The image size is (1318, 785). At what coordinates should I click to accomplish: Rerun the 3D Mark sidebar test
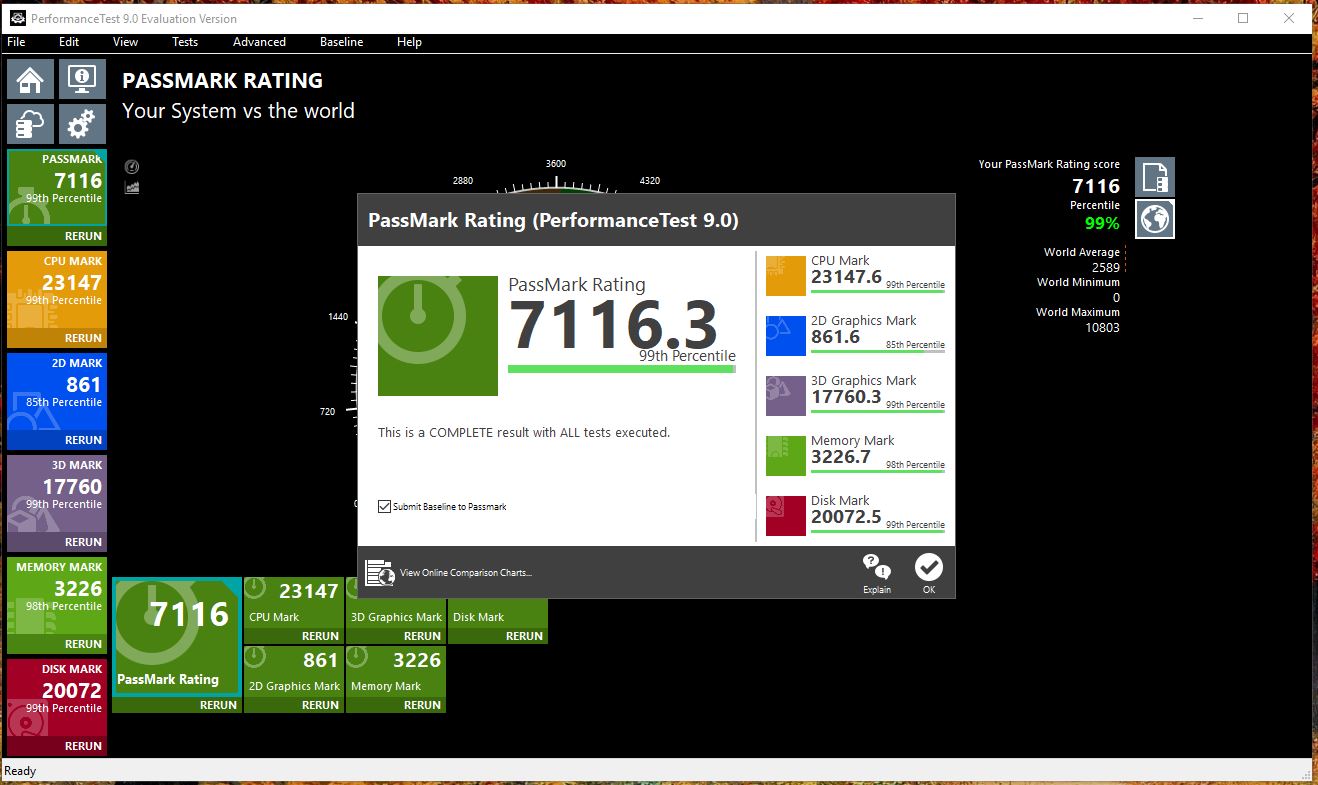(x=83, y=542)
